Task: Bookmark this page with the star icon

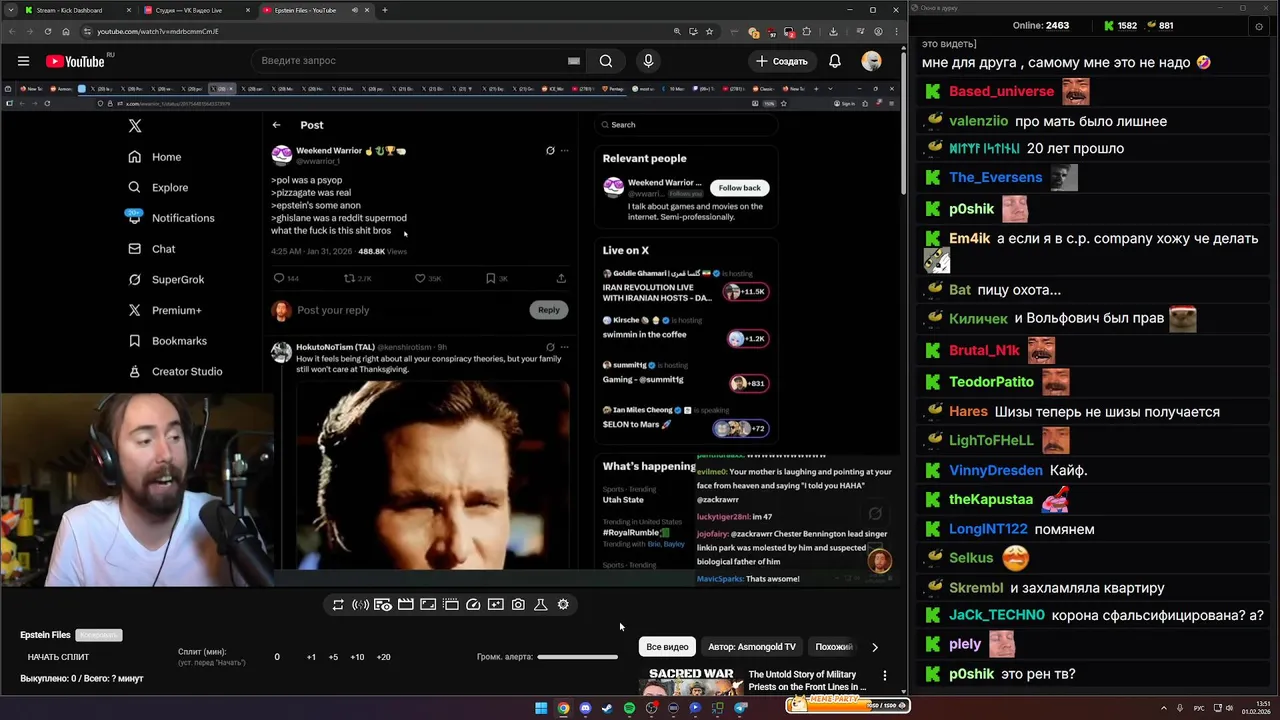Action: click(709, 31)
